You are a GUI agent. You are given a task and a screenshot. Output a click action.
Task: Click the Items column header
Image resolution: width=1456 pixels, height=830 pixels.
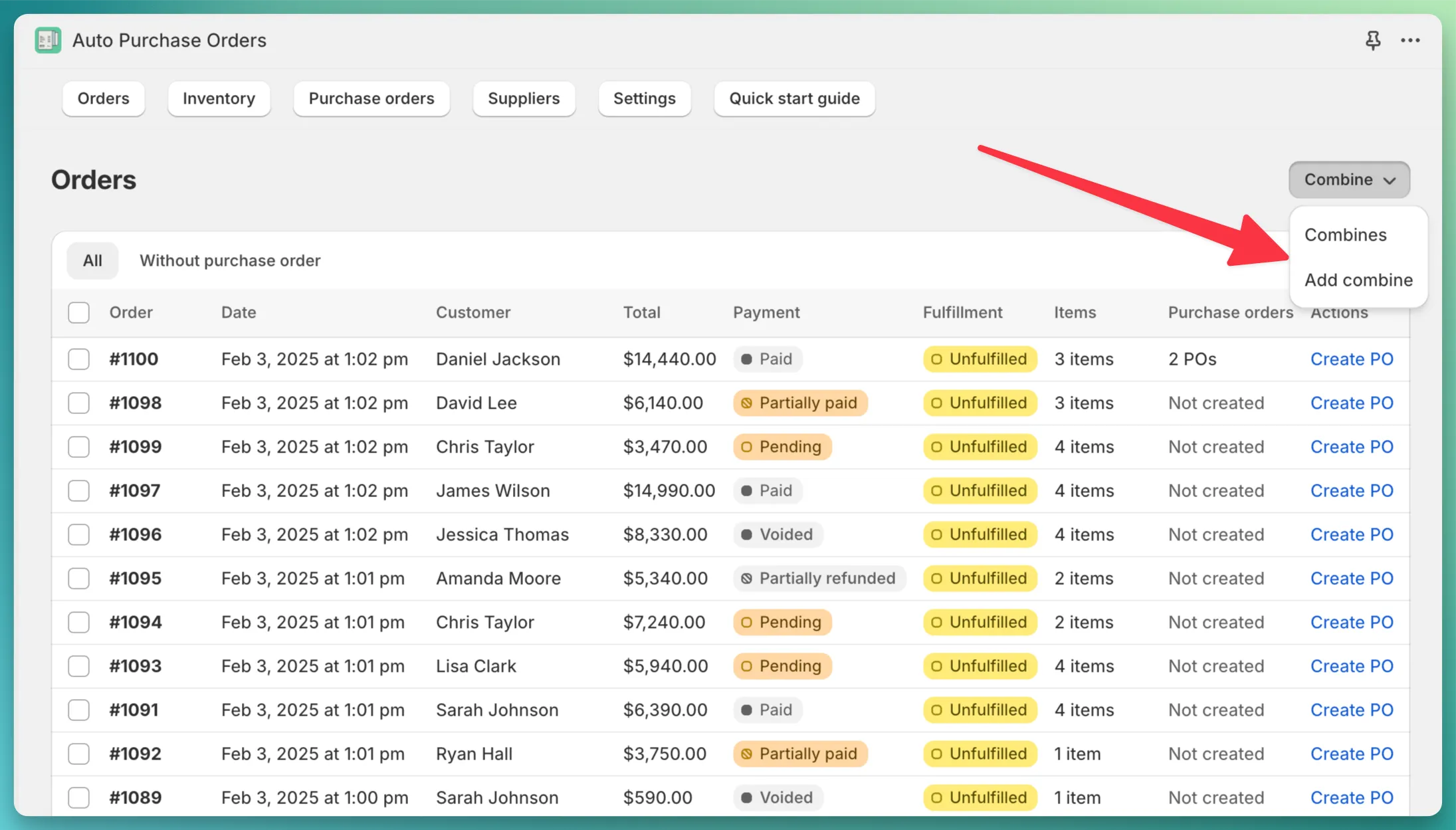click(x=1075, y=312)
